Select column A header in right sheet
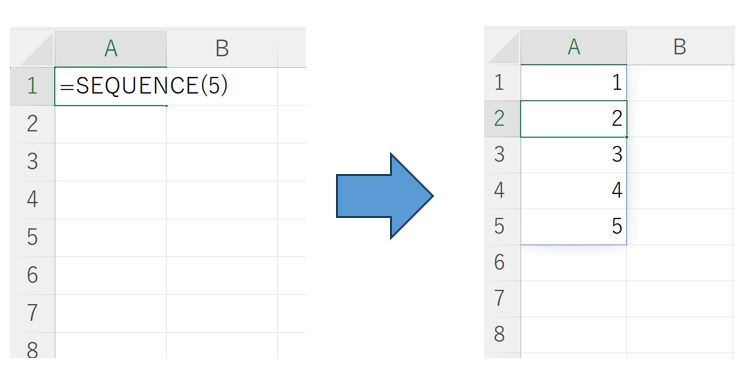This screenshot has height=367, width=743. point(573,47)
